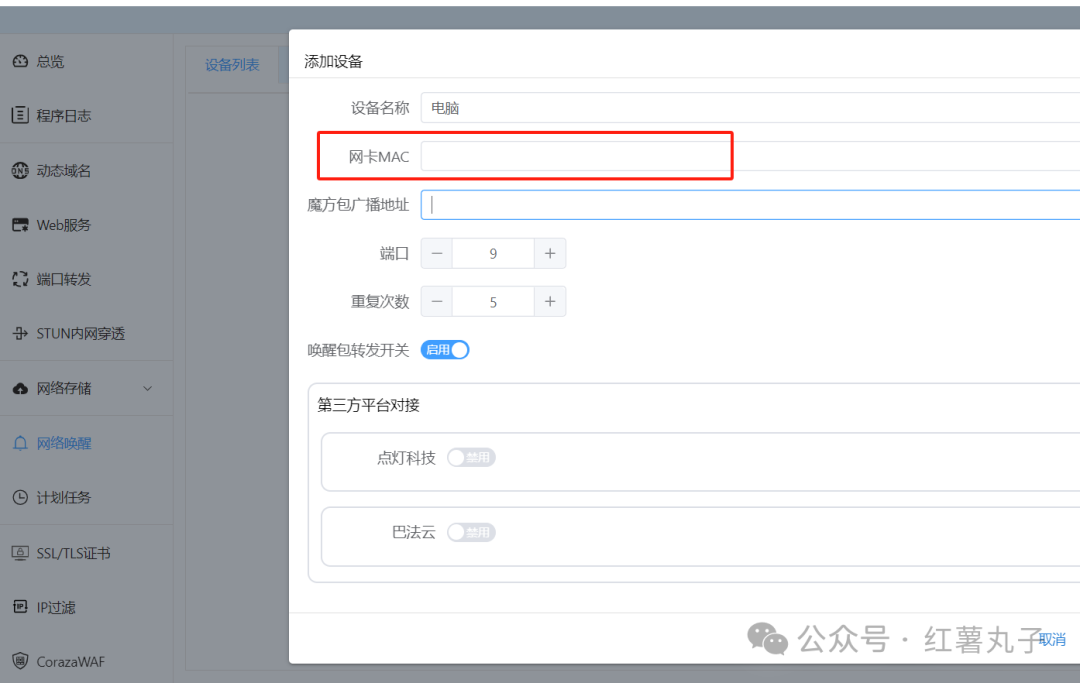1080x683 pixels.
Task: Click the 端口 number field showing 9
Action: [493, 253]
